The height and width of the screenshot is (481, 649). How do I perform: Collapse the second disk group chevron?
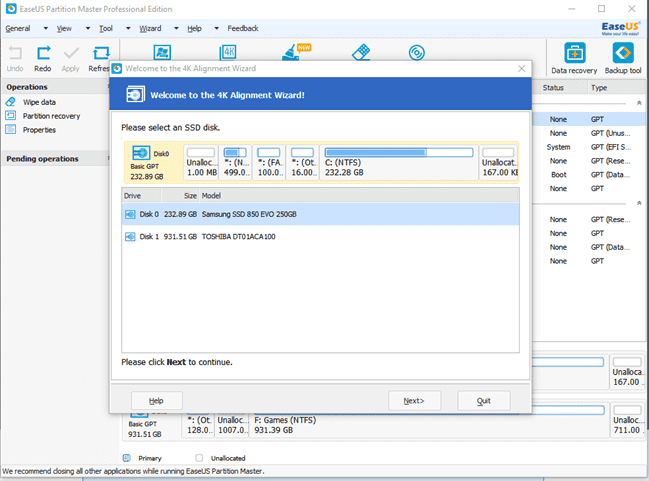coord(639,203)
